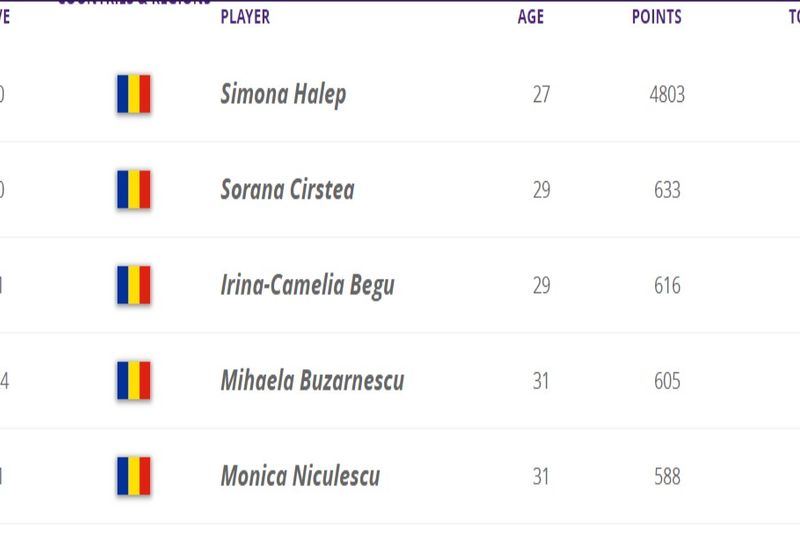Viewport: 800px width, 534px height.
Task: Click Simona Halep's age value 27
Action: [x=541, y=95]
